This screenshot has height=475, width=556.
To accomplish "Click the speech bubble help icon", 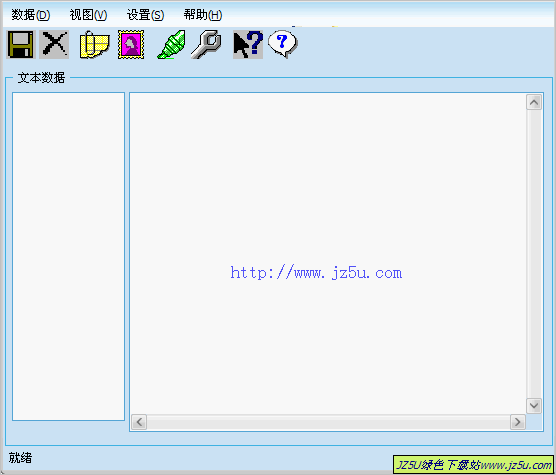I will [x=283, y=44].
